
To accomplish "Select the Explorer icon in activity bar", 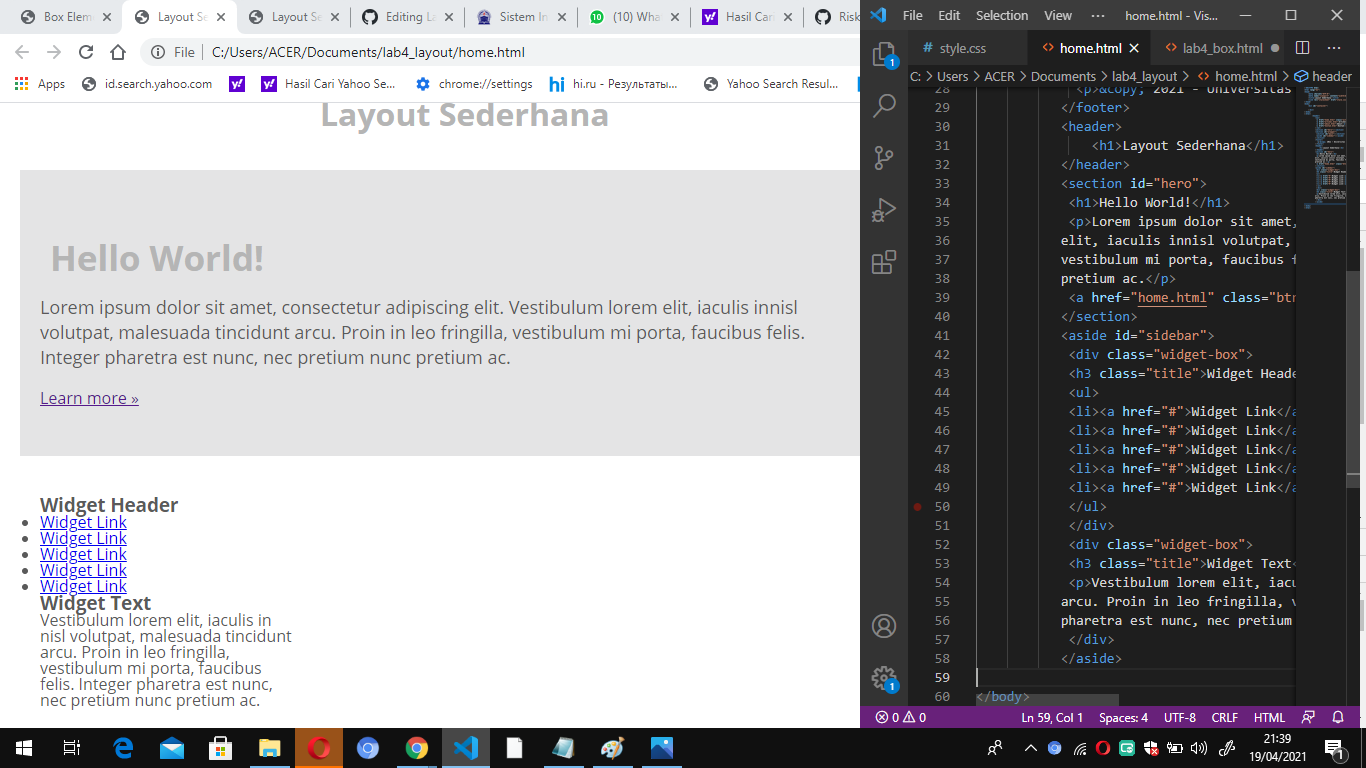I will [884, 52].
